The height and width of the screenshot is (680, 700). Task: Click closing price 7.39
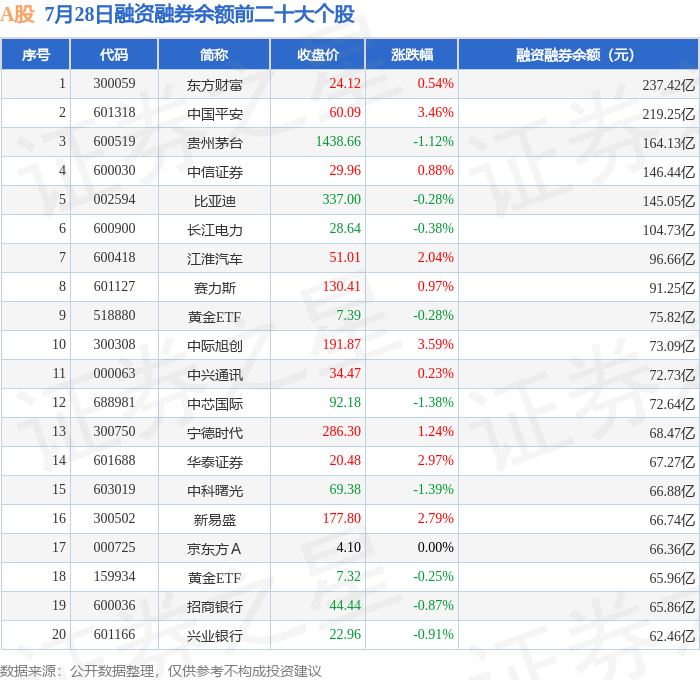pyautogui.click(x=348, y=316)
